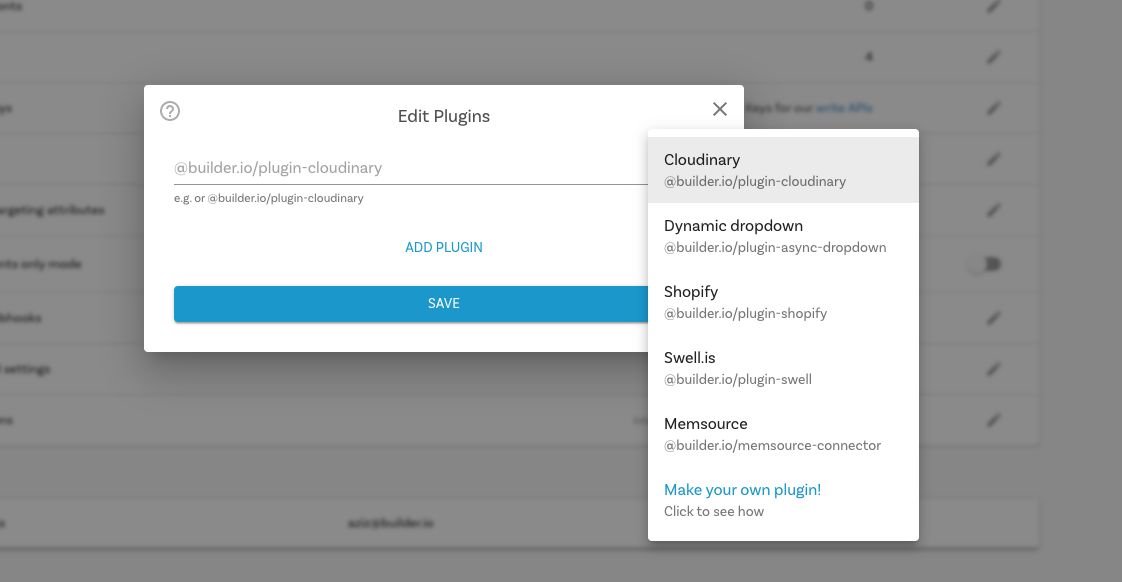Focus the plugin name input field
This screenshot has width=1122, height=582.
point(410,168)
